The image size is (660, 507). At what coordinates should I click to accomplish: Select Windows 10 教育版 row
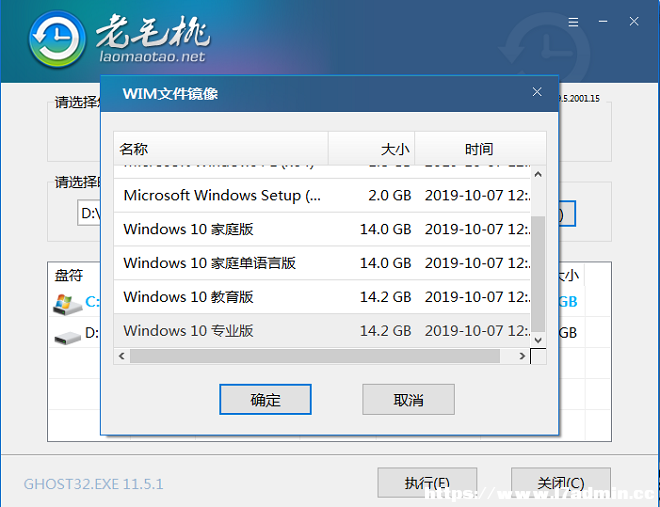tap(322, 297)
